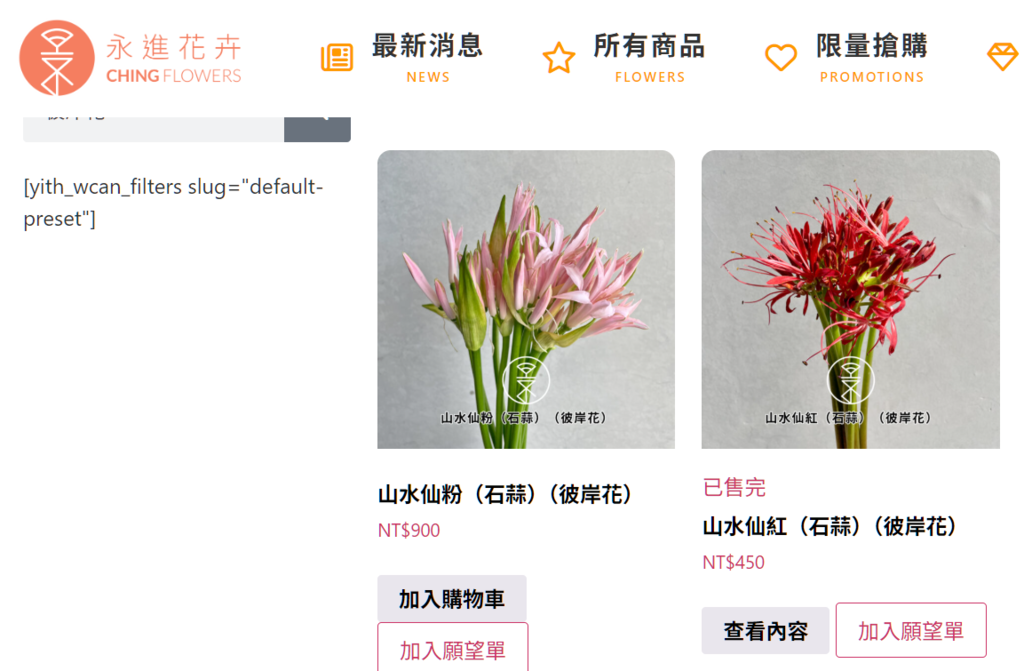Click the star icon beside 所有商品
Image resolution: width=1024 pixels, height=671 pixels.
[559, 57]
